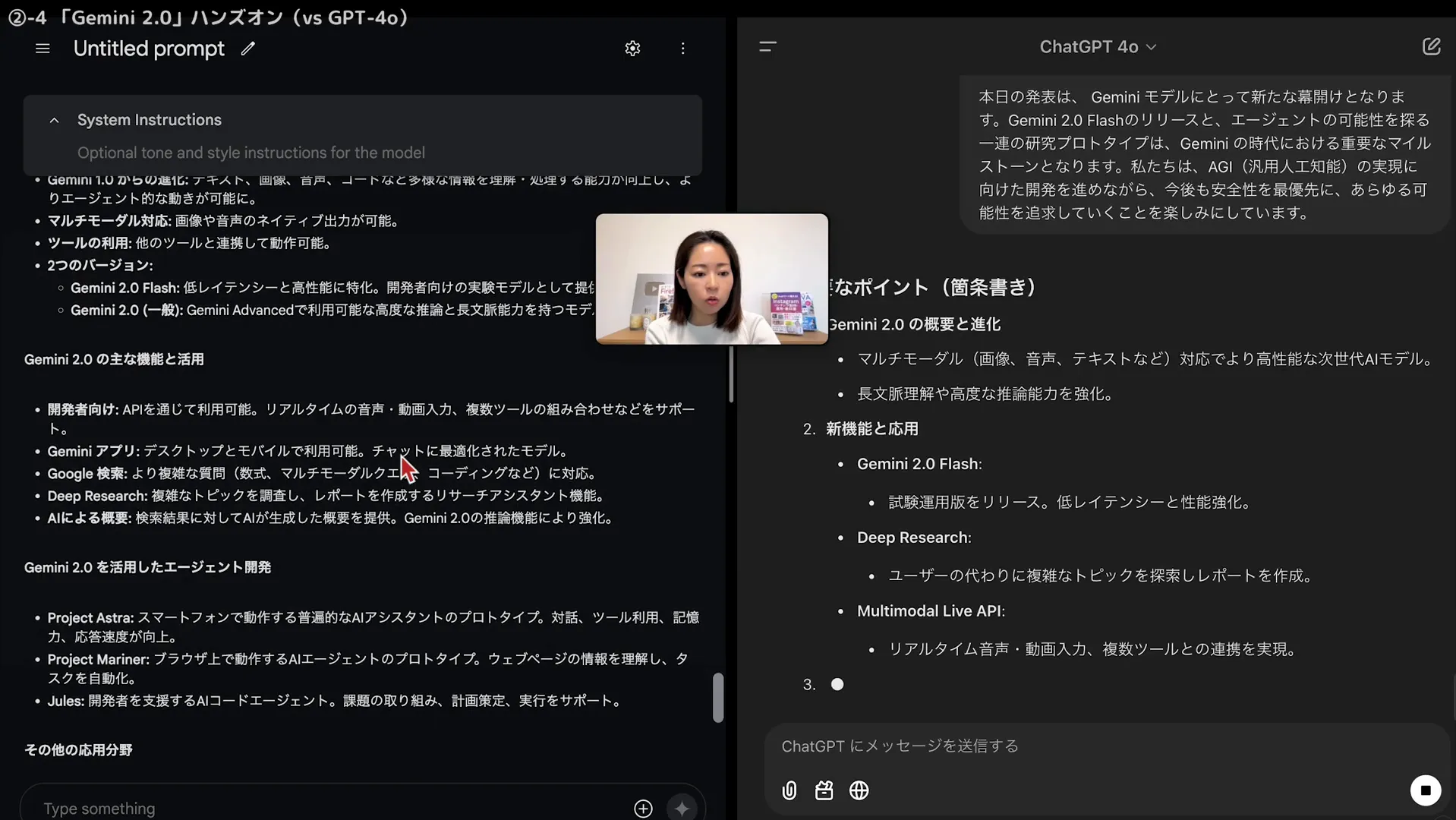Click the 'Jules:' bullet text
The height and width of the screenshot is (820, 1456).
click(x=66, y=701)
